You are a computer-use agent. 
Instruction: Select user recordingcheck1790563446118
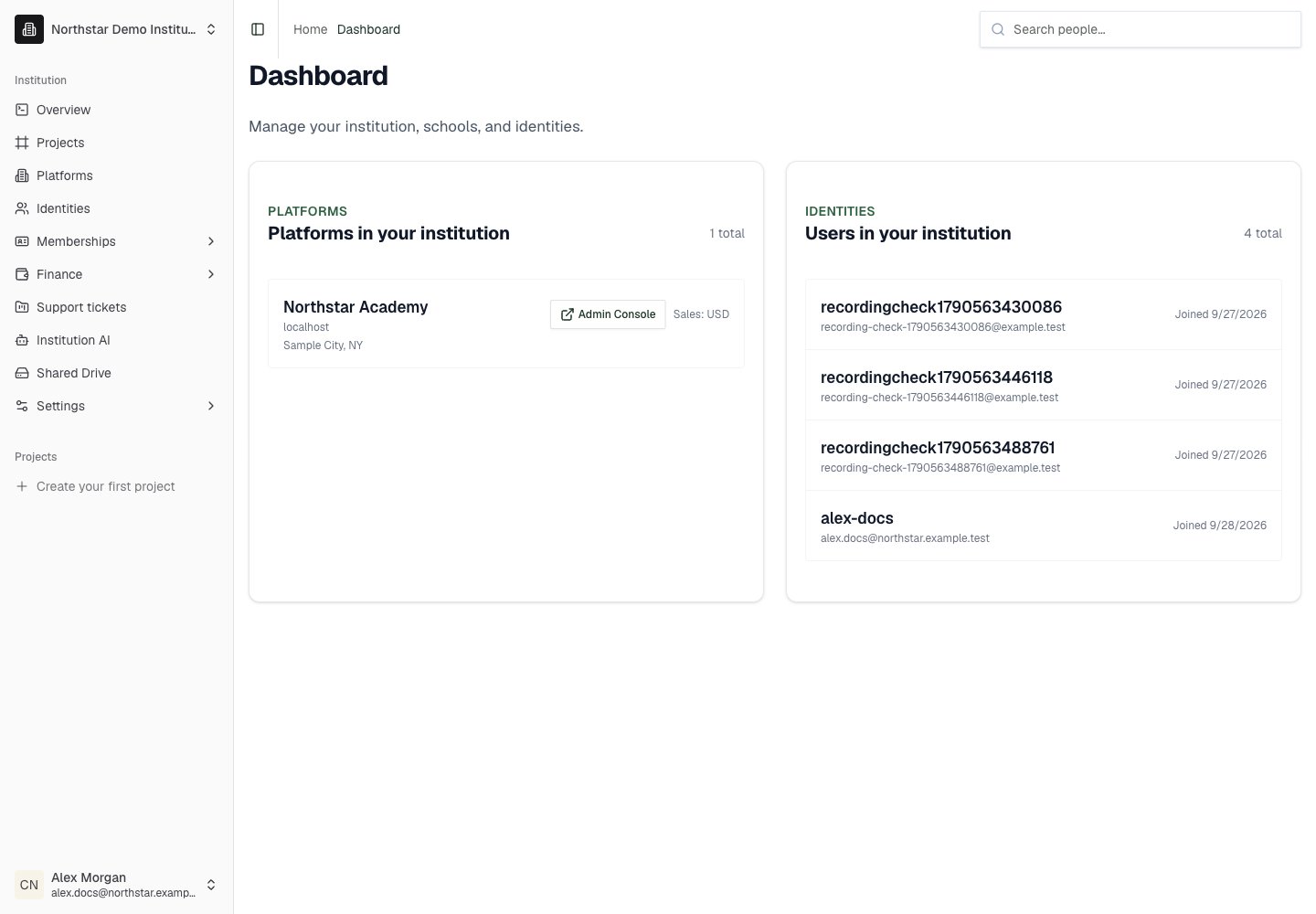1044,385
